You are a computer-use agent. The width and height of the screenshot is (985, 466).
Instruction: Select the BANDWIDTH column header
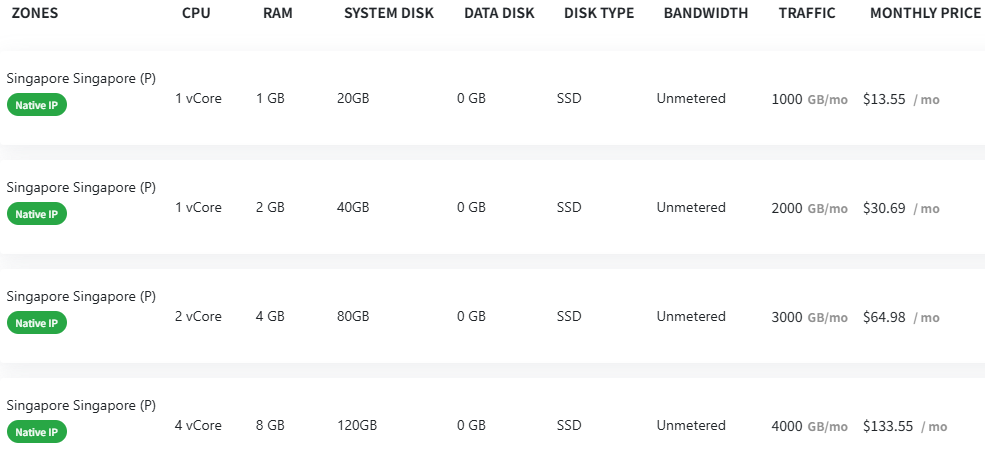[x=706, y=14]
